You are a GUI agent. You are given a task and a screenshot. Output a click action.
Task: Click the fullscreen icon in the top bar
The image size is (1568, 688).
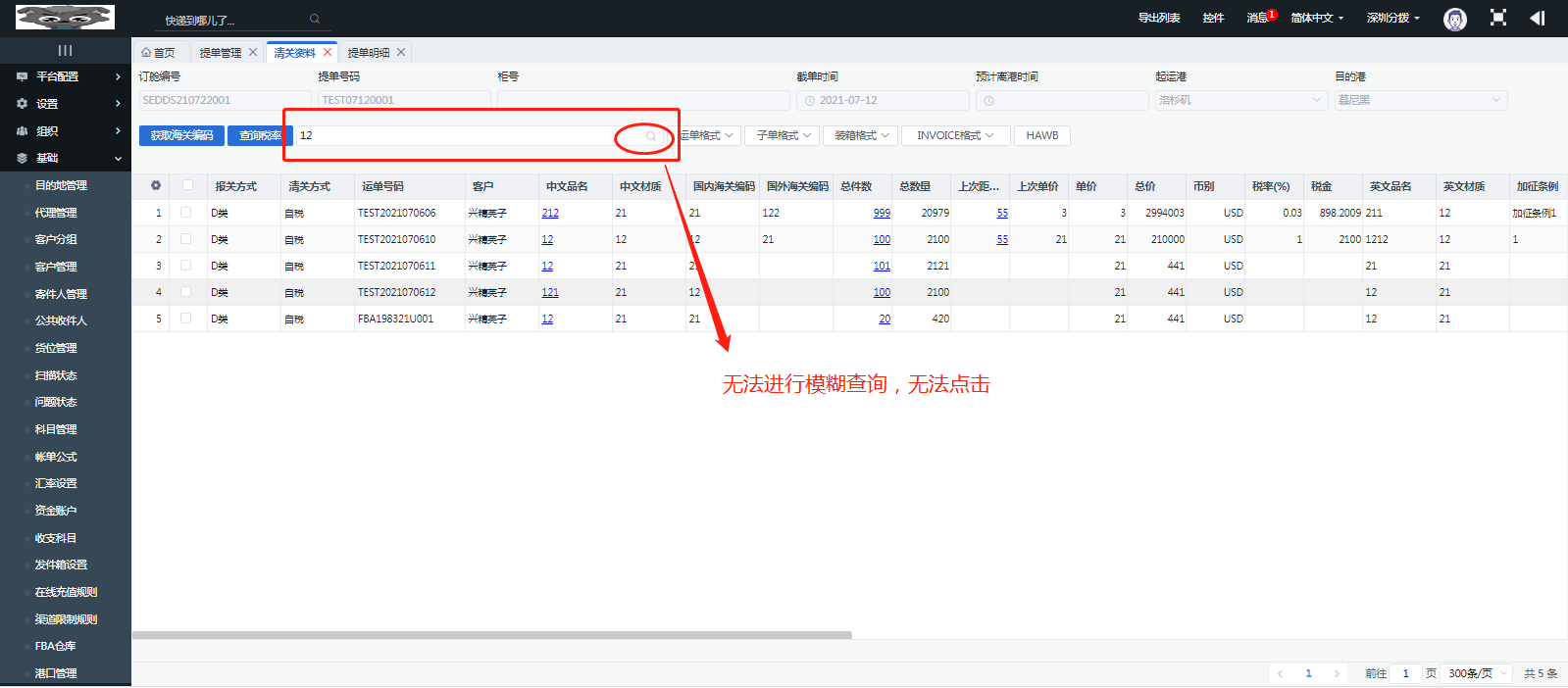tap(1497, 18)
